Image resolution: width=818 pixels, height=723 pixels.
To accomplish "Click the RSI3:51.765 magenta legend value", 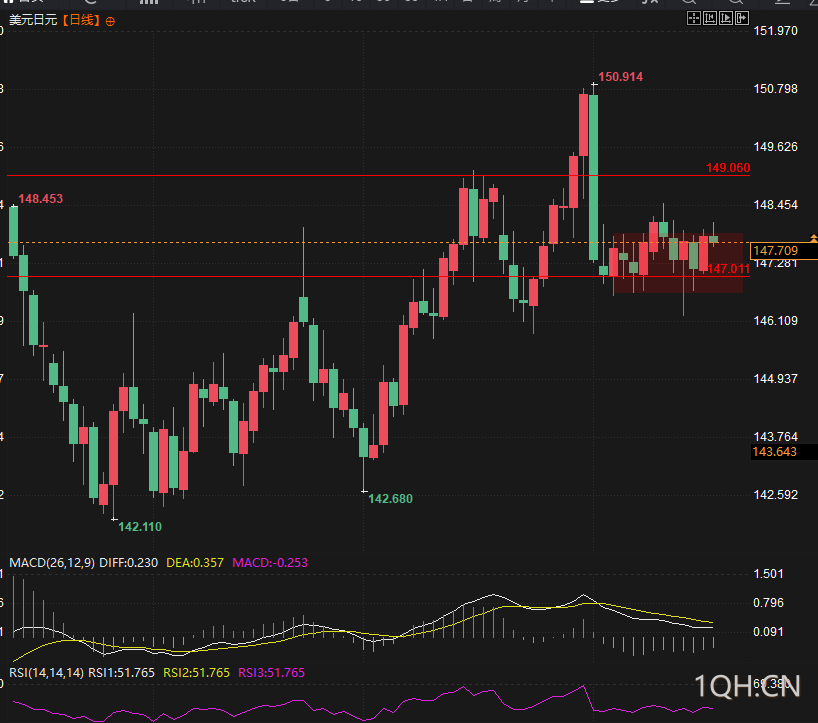I will coord(271,672).
